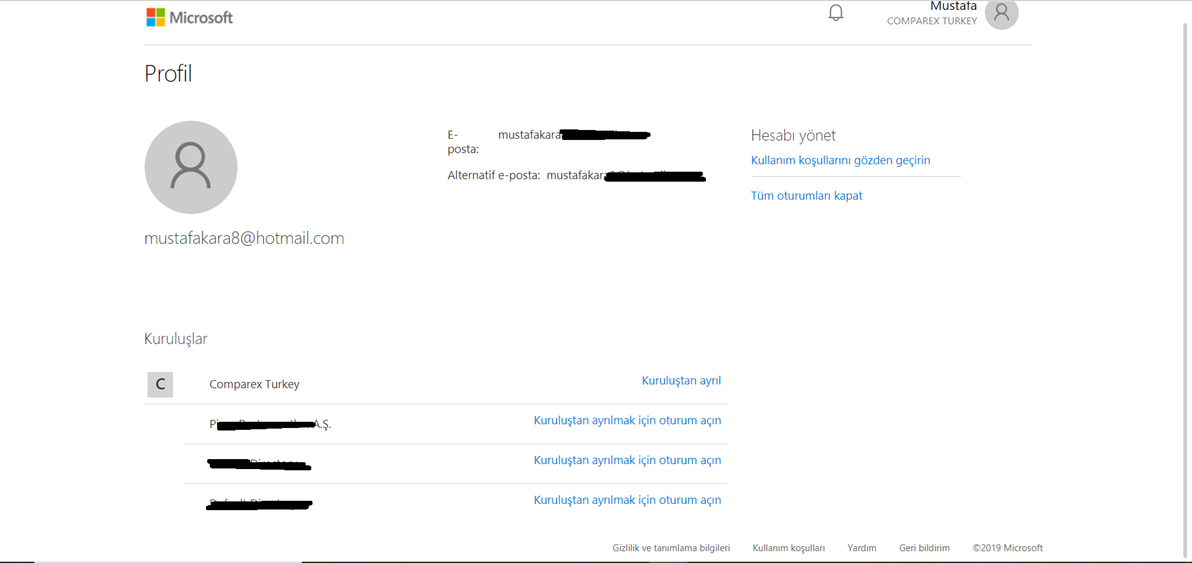The width and height of the screenshot is (1192, 563).
Task: Click 'Tüm oturumları kapat' link
Action: click(x=807, y=195)
